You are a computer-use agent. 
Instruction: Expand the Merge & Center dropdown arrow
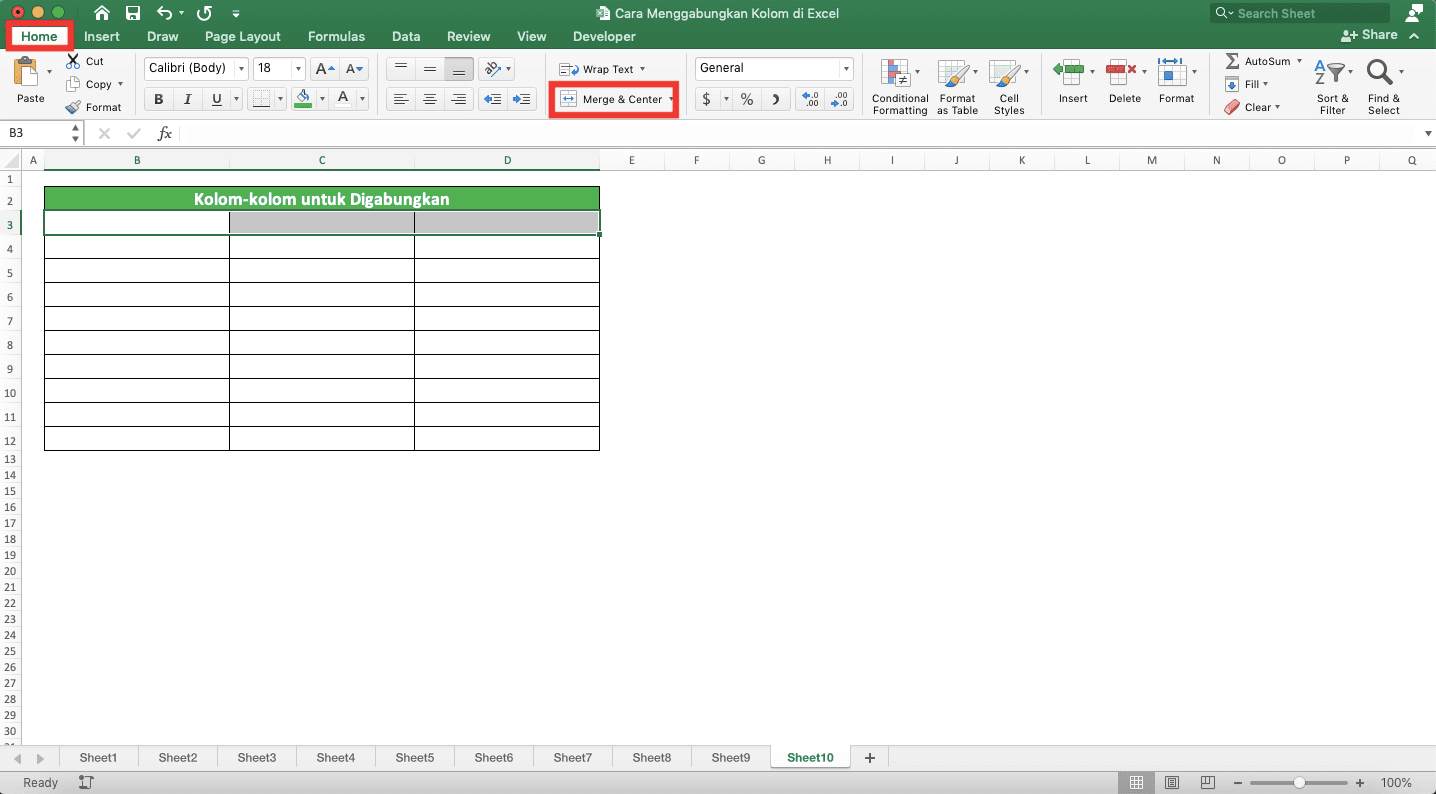pos(672,99)
